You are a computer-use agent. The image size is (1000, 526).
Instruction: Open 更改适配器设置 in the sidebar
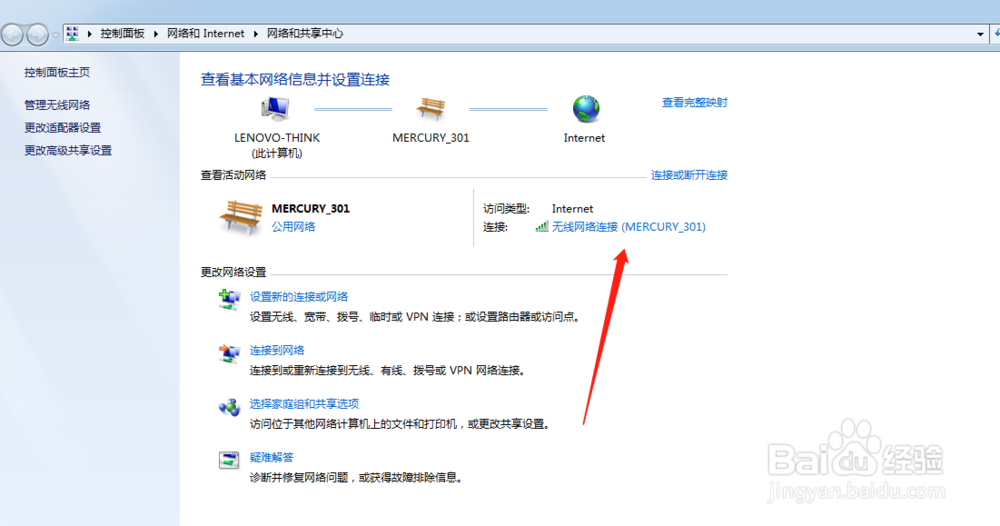[x=62, y=128]
